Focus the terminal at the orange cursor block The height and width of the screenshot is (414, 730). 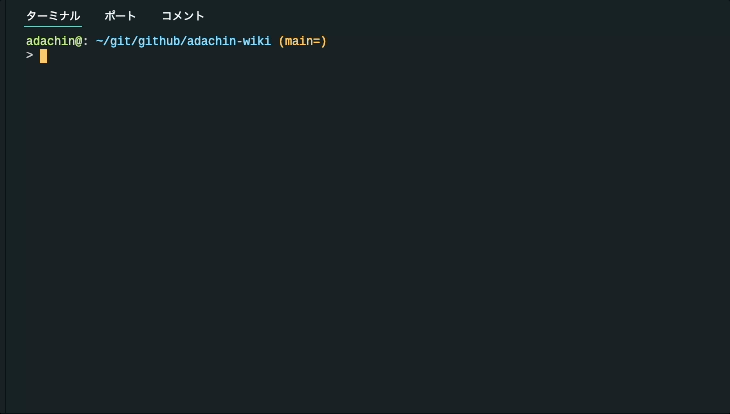43,56
